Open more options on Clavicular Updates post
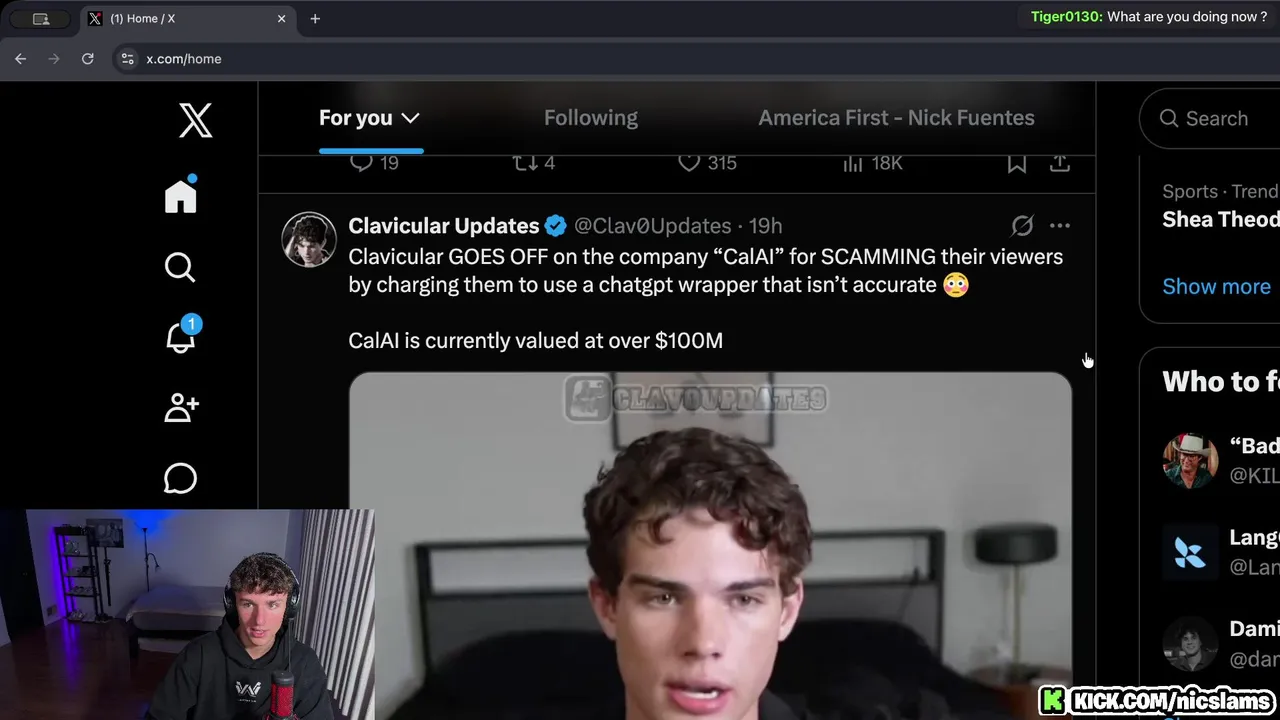This screenshot has height=720, width=1280. 1060,226
